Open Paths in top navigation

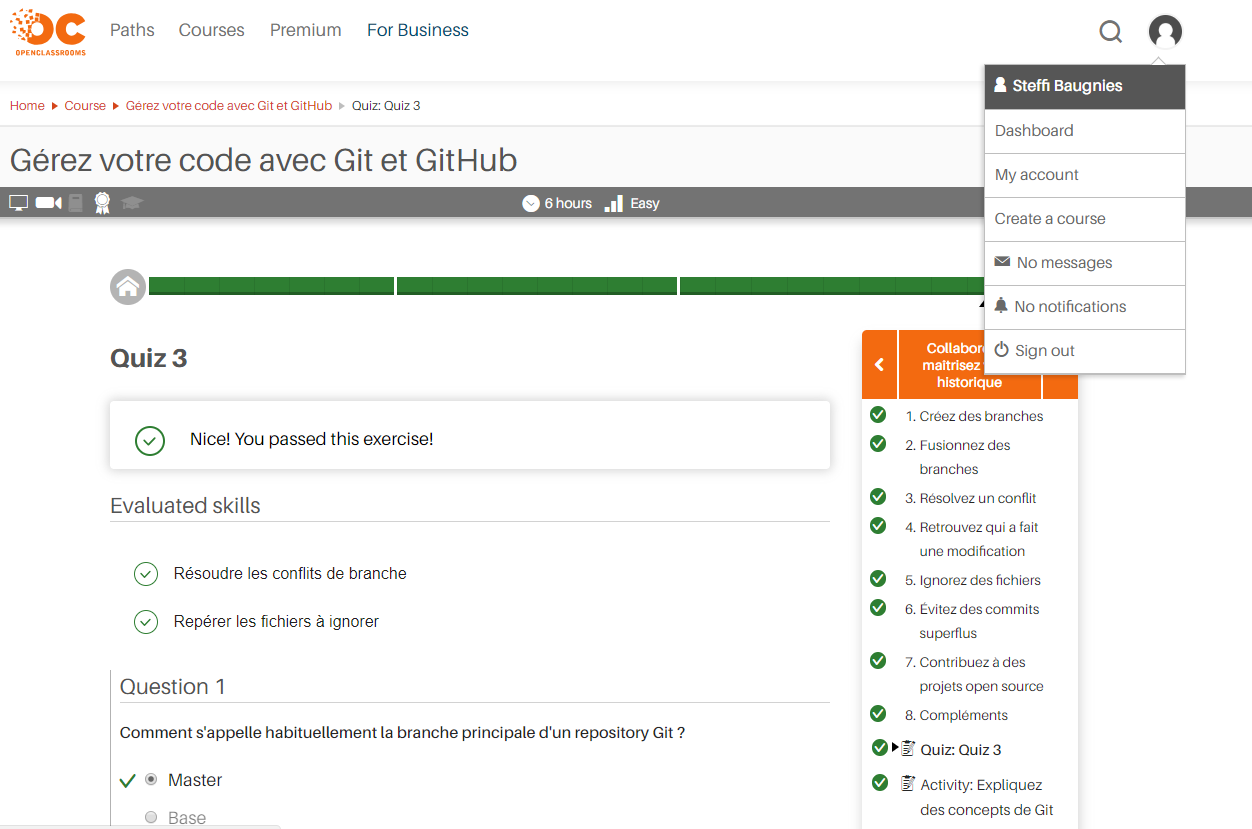[x=132, y=30]
